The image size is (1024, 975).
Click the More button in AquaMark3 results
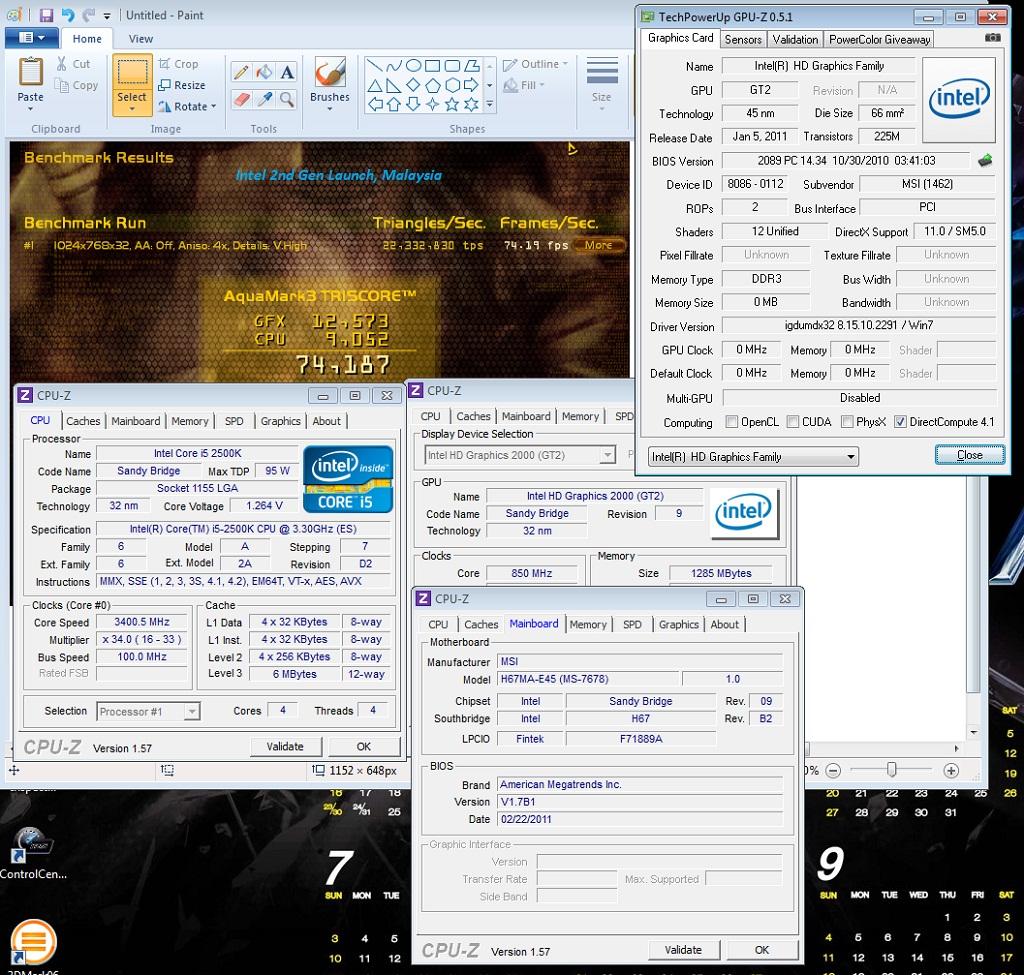tap(599, 245)
